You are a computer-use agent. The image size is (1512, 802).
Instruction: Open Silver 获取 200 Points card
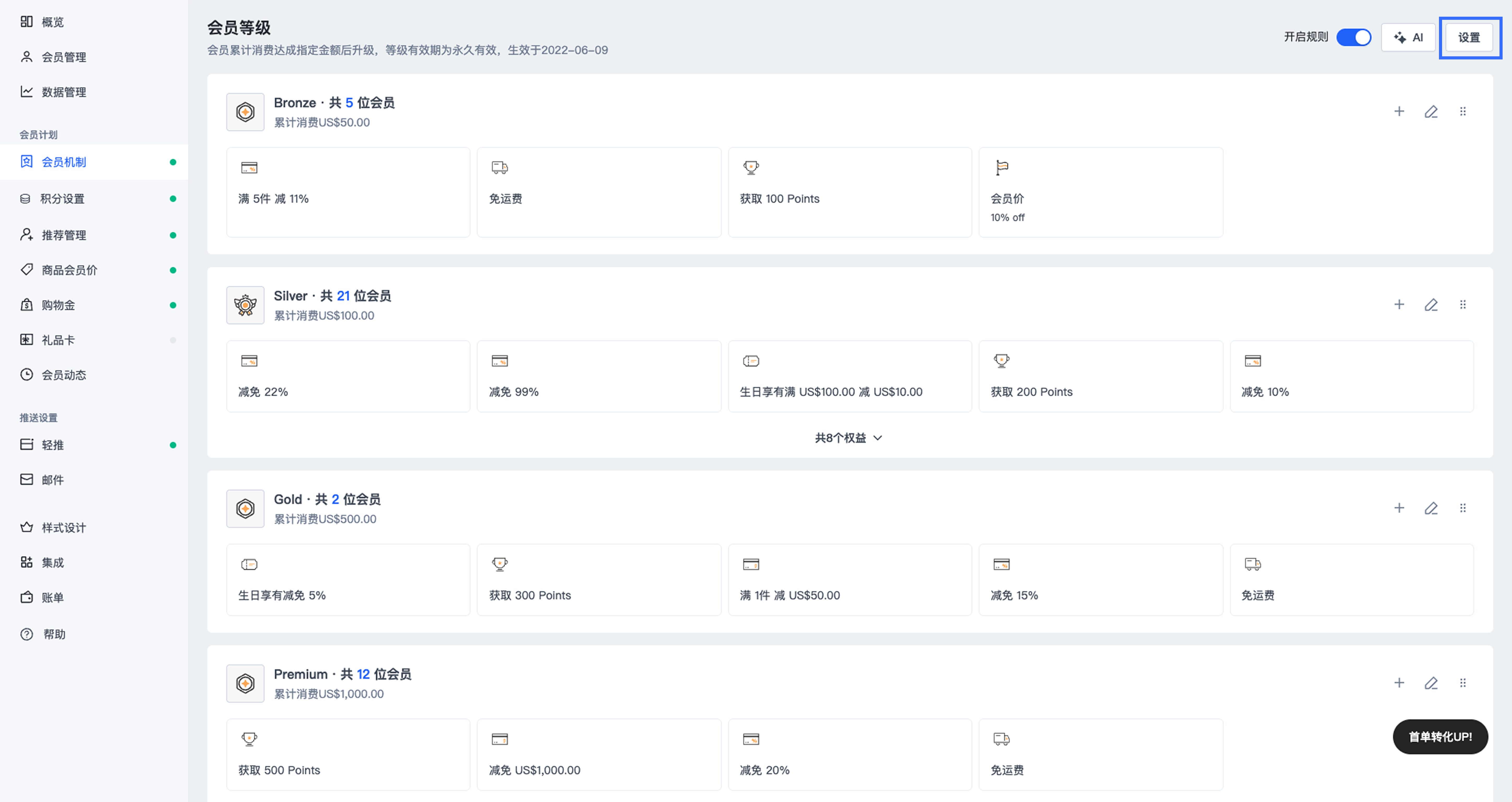point(1101,376)
